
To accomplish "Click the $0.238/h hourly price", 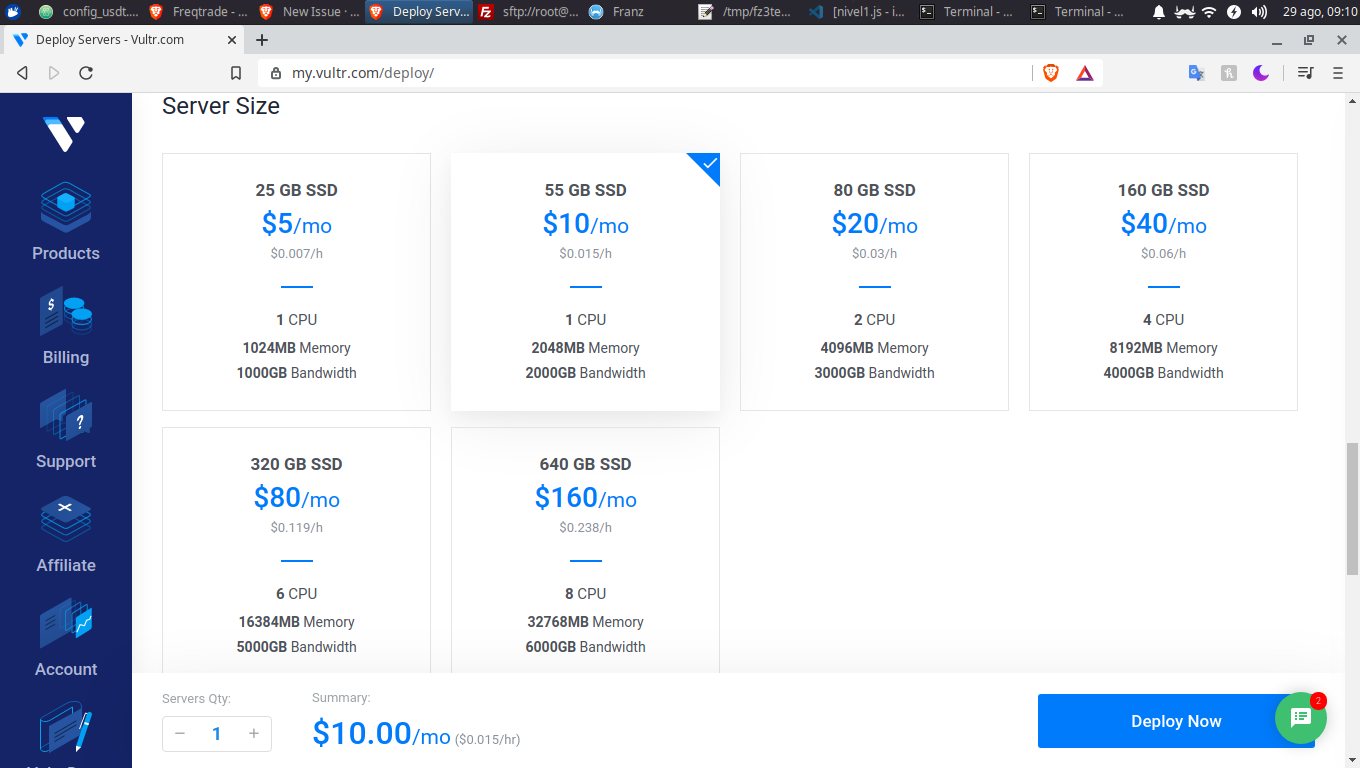I will click(585, 528).
